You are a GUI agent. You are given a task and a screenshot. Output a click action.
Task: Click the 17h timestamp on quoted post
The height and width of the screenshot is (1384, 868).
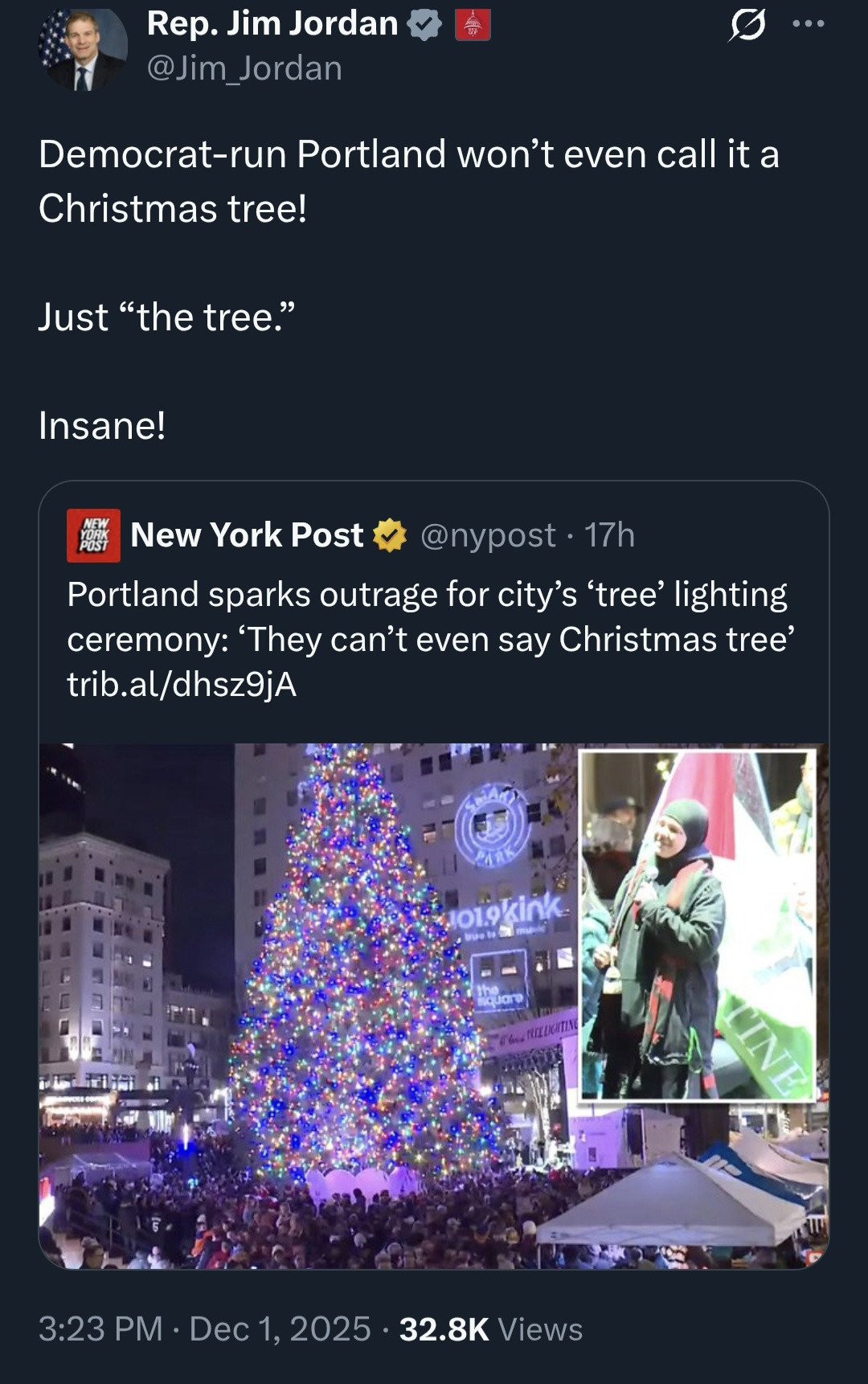tap(609, 535)
